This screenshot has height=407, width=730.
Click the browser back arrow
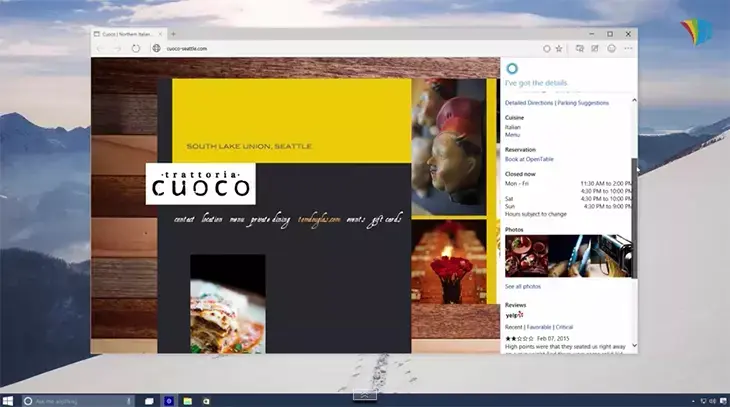pos(101,48)
